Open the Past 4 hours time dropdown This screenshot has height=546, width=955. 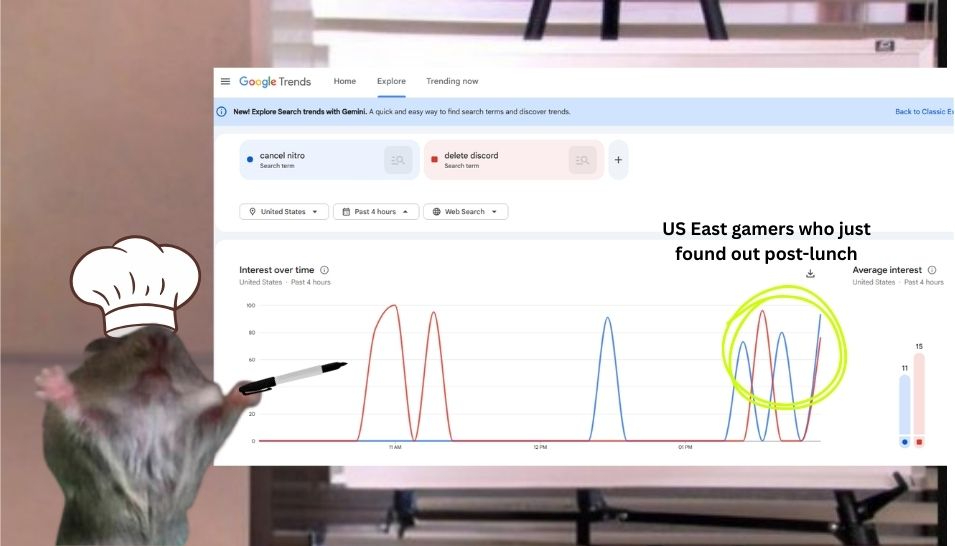tap(375, 212)
